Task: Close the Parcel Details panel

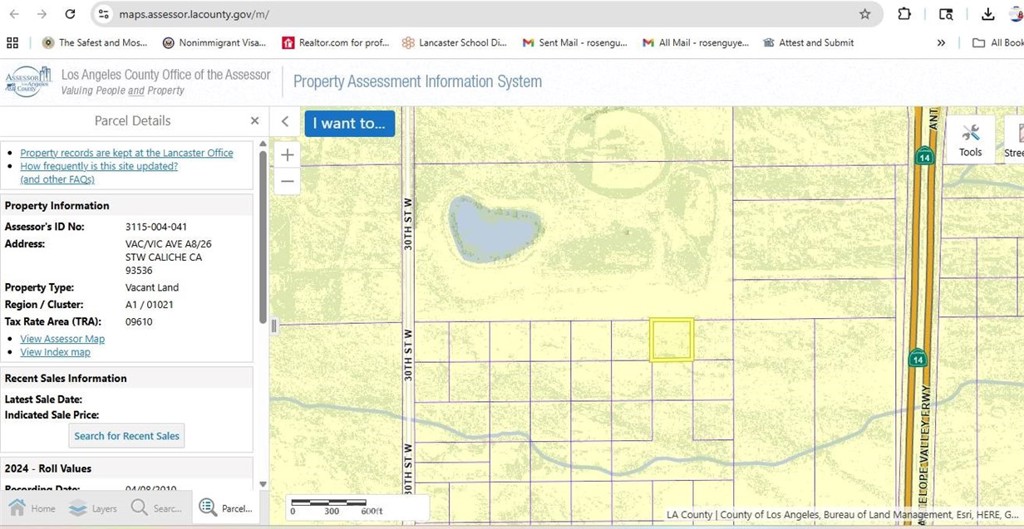Action: 255,121
